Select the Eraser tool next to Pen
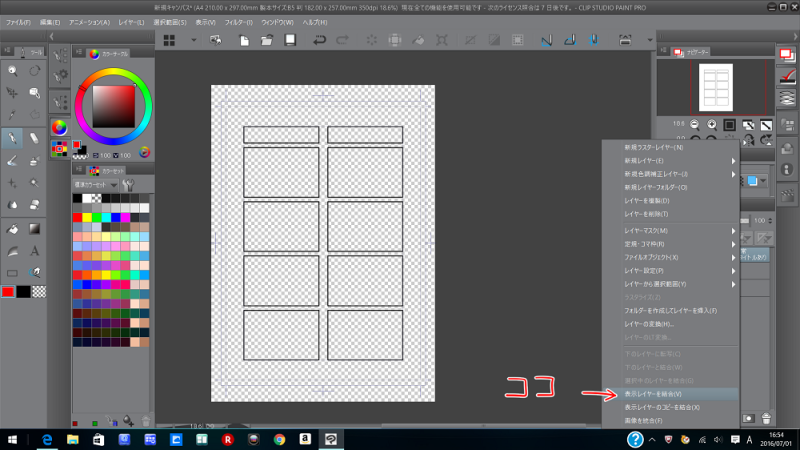The image size is (800, 450). [34, 138]
